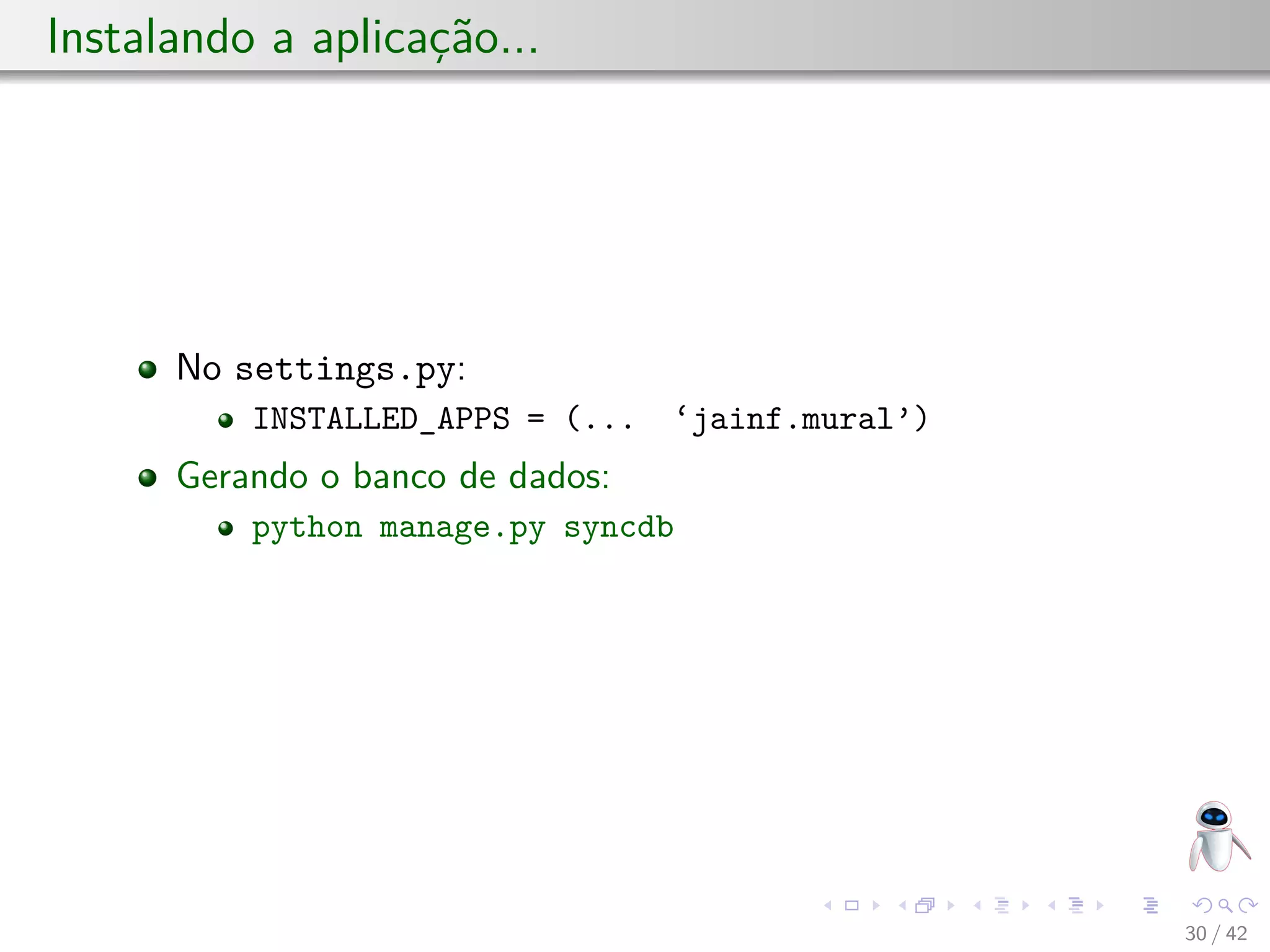1270x952 pixels.
Task: Jump to previous subsection arrow
Action: (977, 906)
